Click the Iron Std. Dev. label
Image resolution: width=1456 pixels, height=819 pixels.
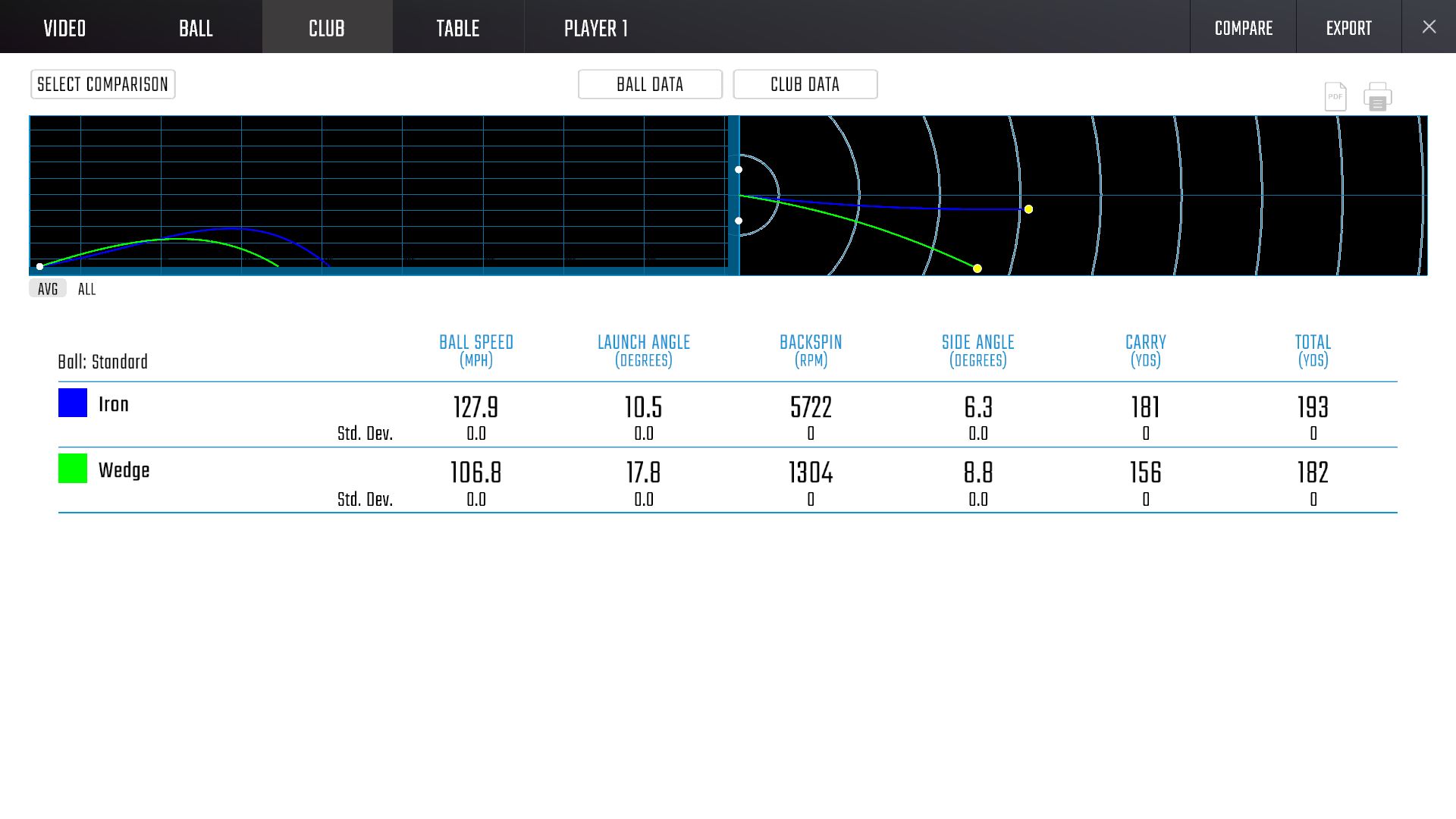coord(365,434)
